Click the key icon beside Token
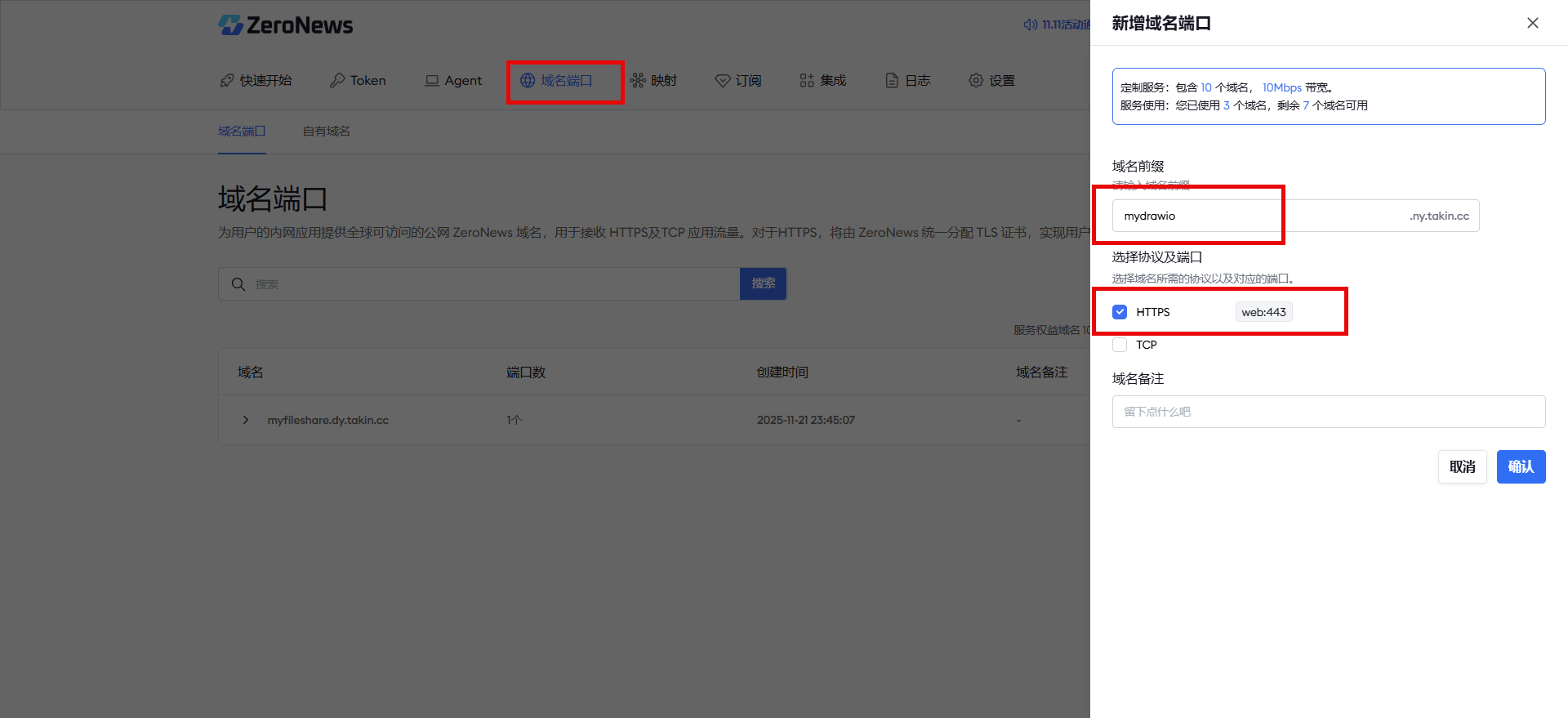Viewport: 1568px width, 718px height. [x=336, y=80]
